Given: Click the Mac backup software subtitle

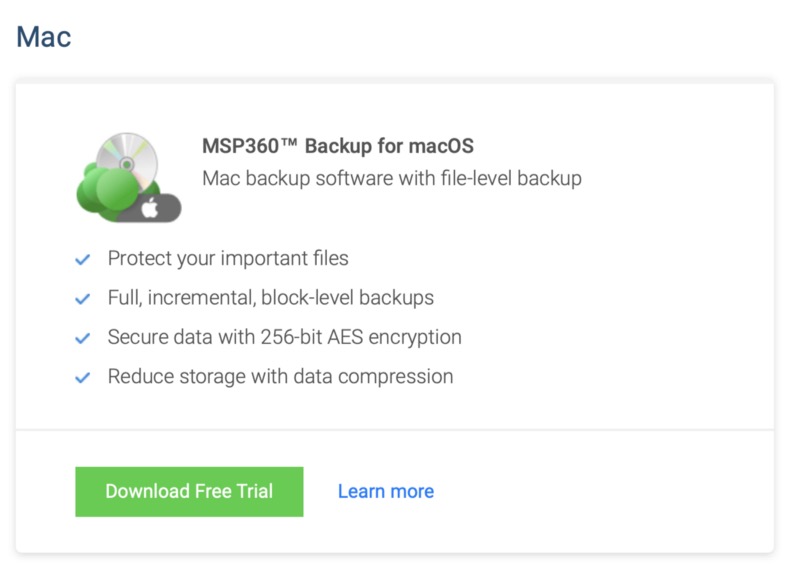Looking at the screenshot, I should [392, 179].
